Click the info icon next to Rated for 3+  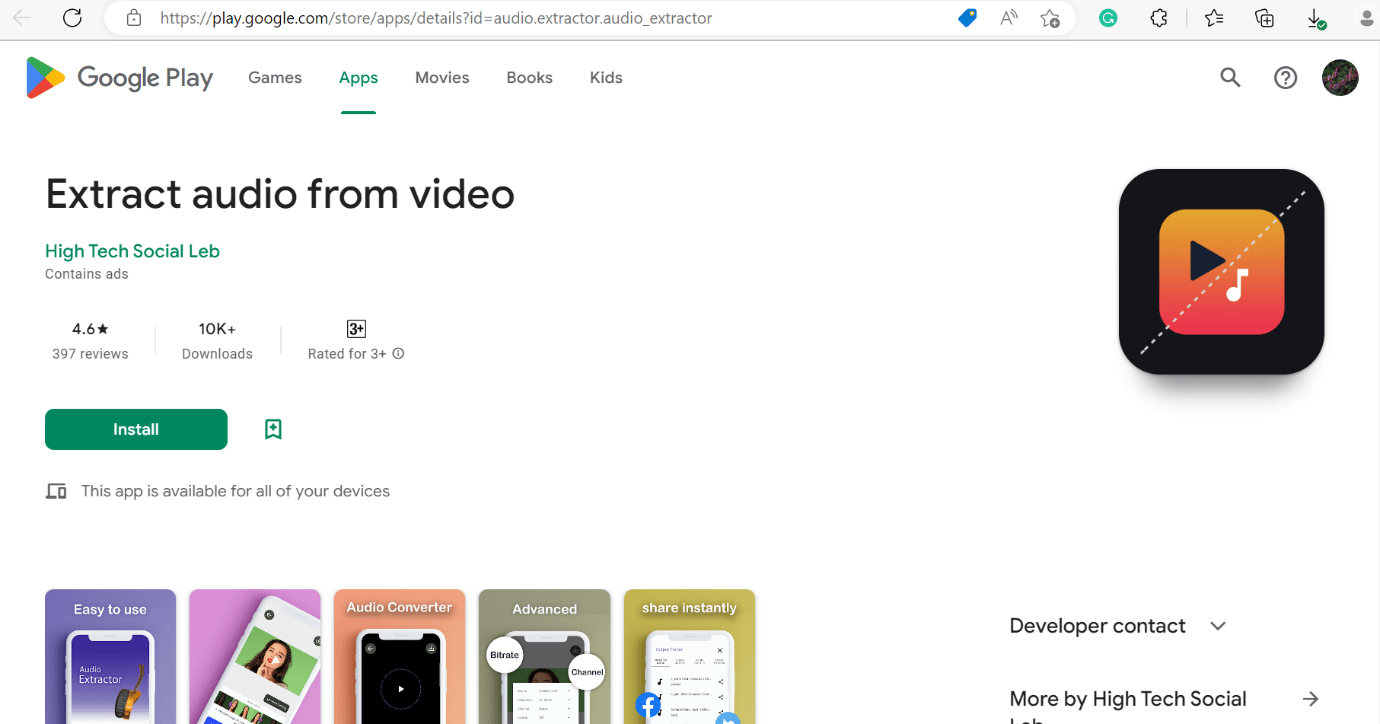tap(398, 353)
